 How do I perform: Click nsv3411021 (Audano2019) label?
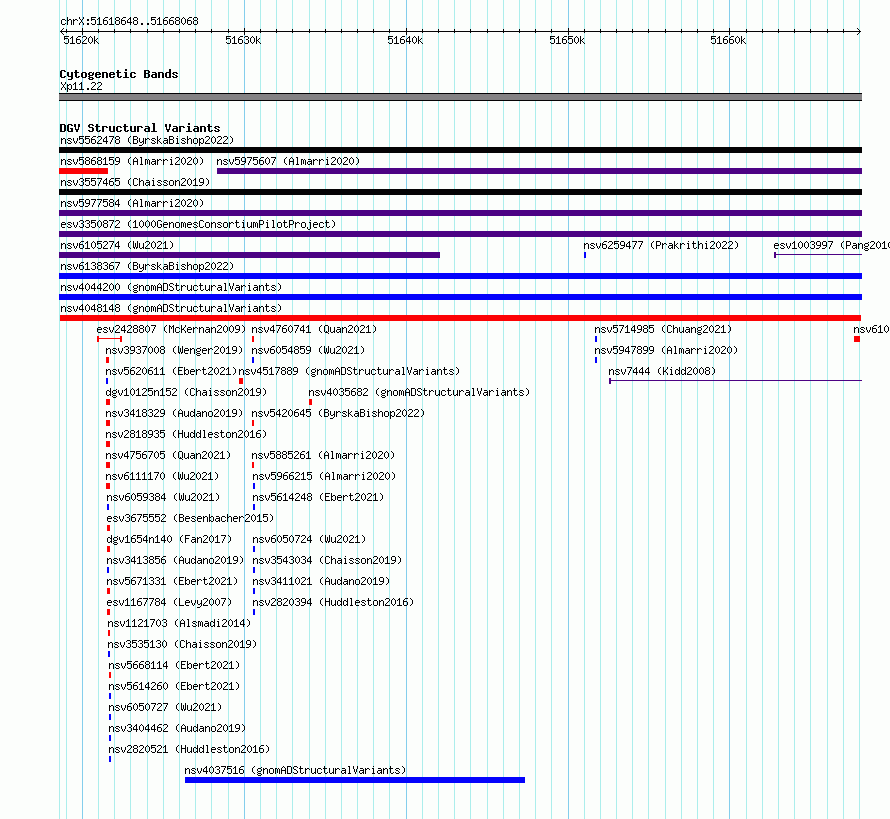pos(321,581)
